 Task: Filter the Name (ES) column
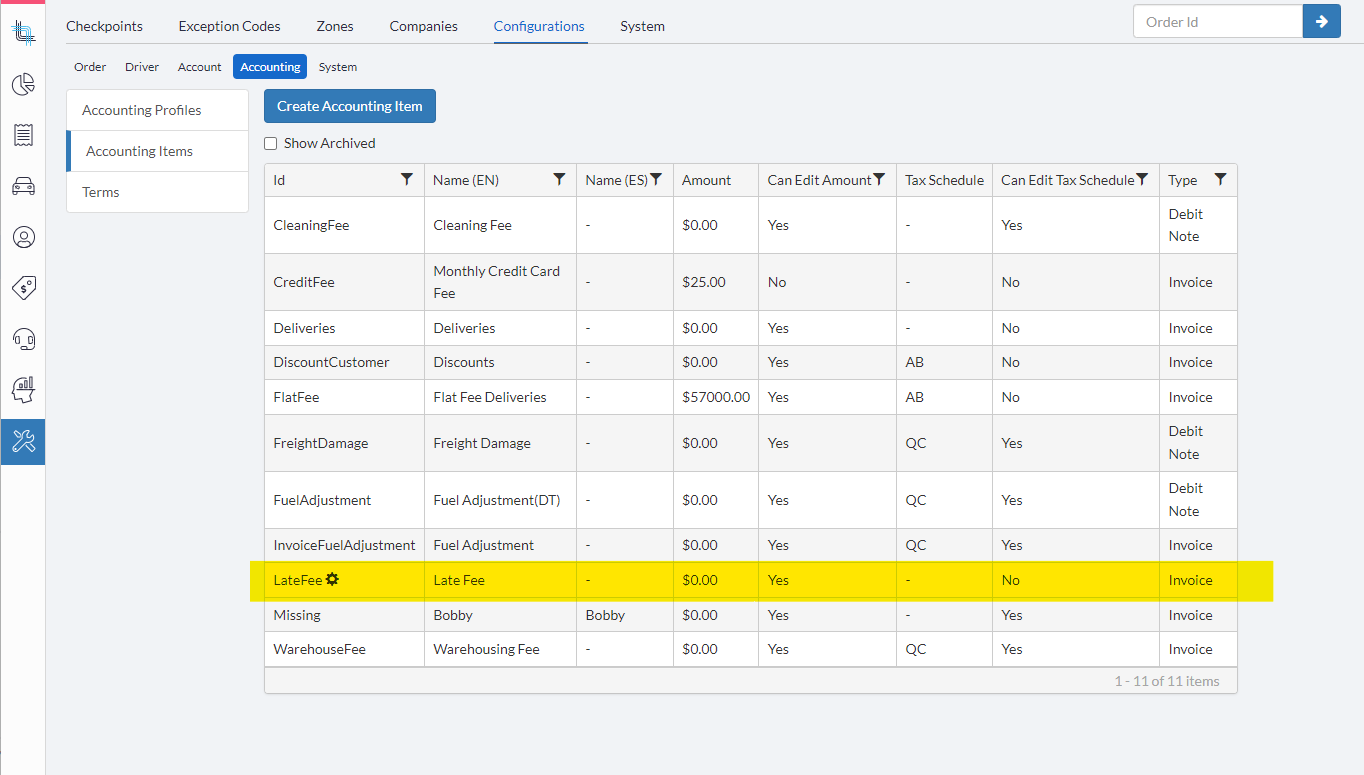click(656, 179)
